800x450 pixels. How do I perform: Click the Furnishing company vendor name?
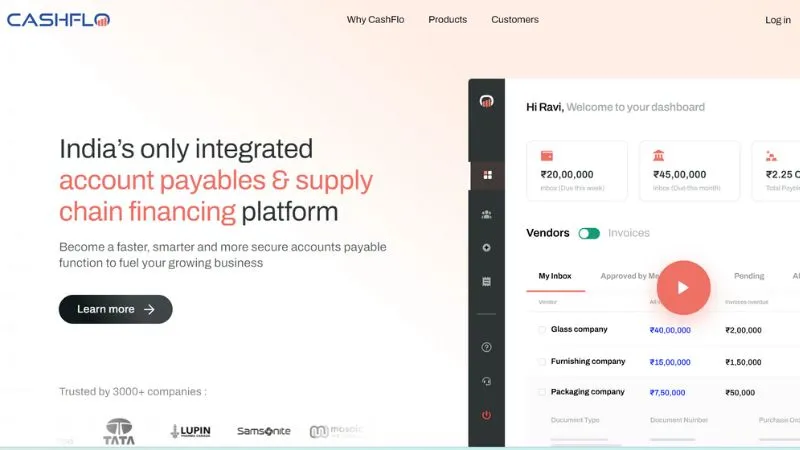[x=588, y=361]
